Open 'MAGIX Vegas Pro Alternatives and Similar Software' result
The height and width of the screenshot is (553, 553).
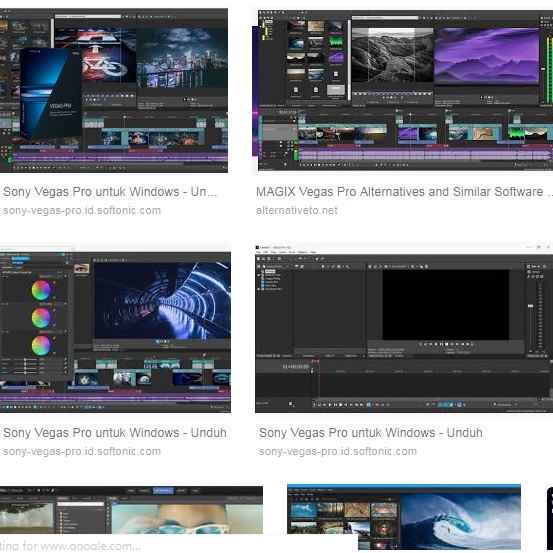point(404,192)
